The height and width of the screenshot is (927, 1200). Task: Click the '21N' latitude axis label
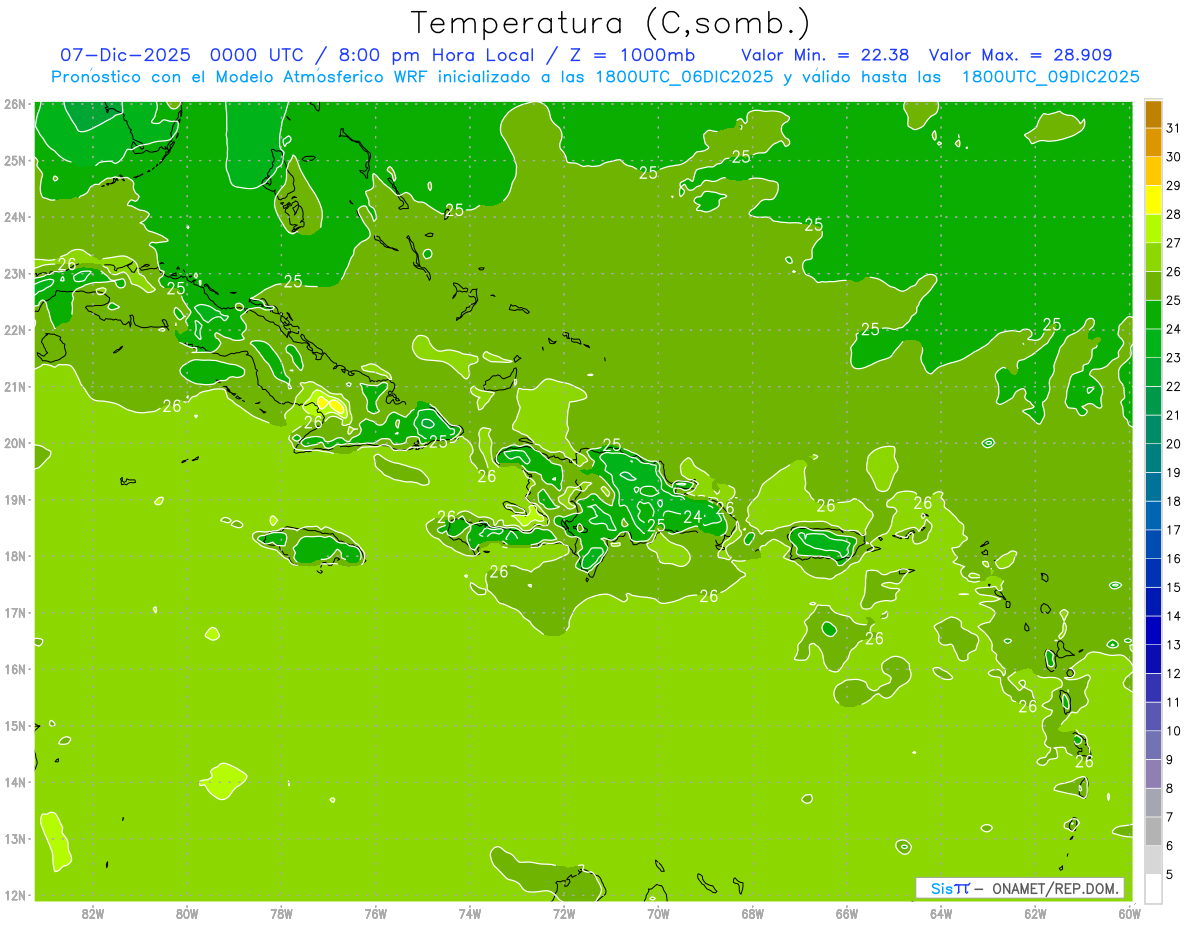click(x=14, y=386)
